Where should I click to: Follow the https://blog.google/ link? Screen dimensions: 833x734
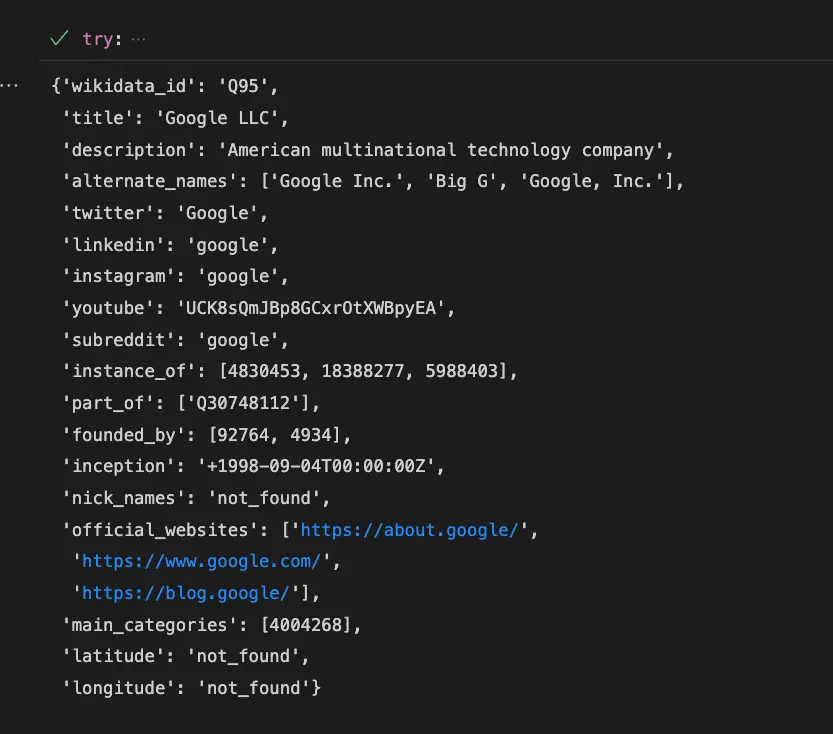(x=185, y=593)
